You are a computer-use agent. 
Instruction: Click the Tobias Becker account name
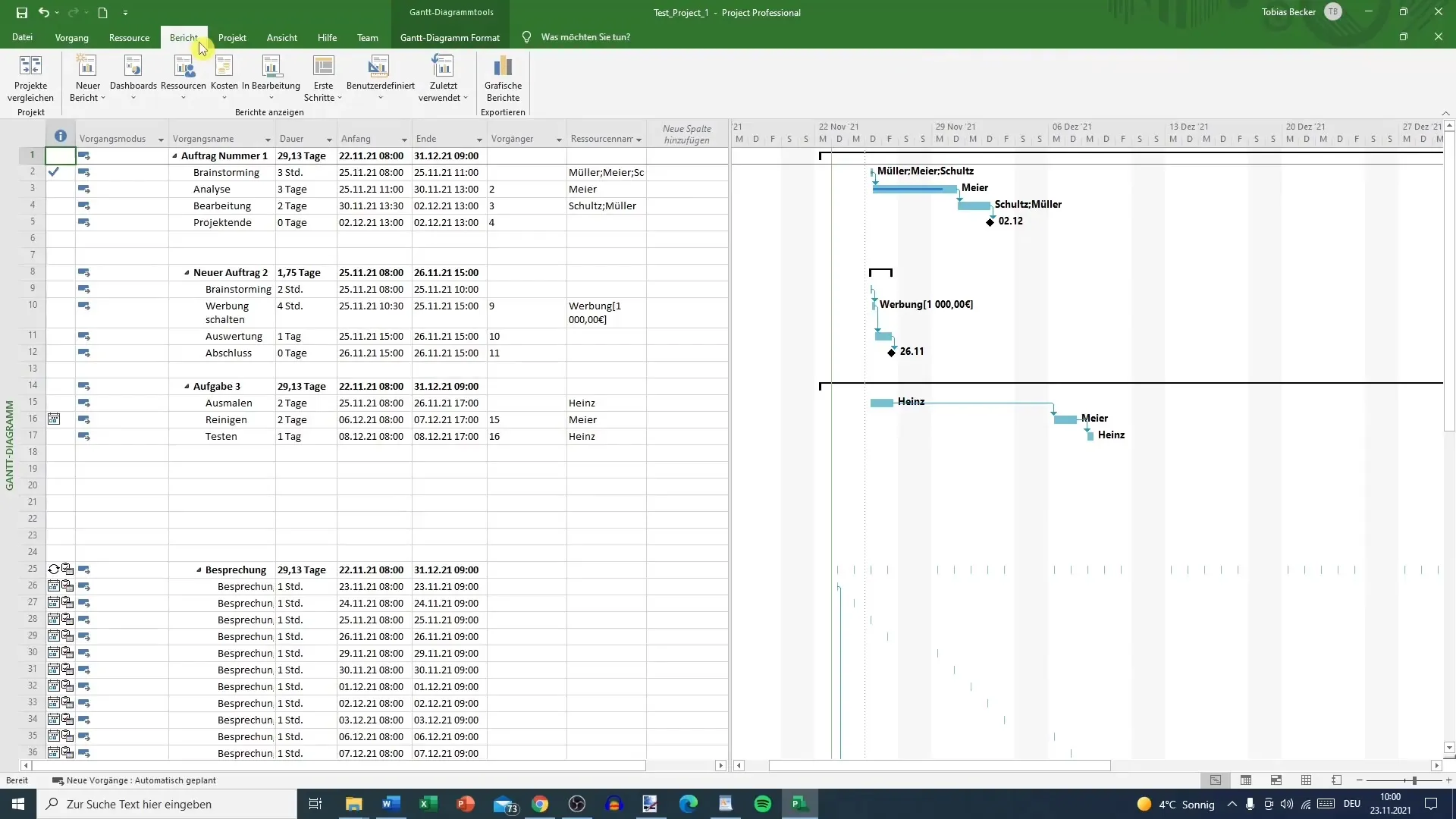pos(1288,12)
